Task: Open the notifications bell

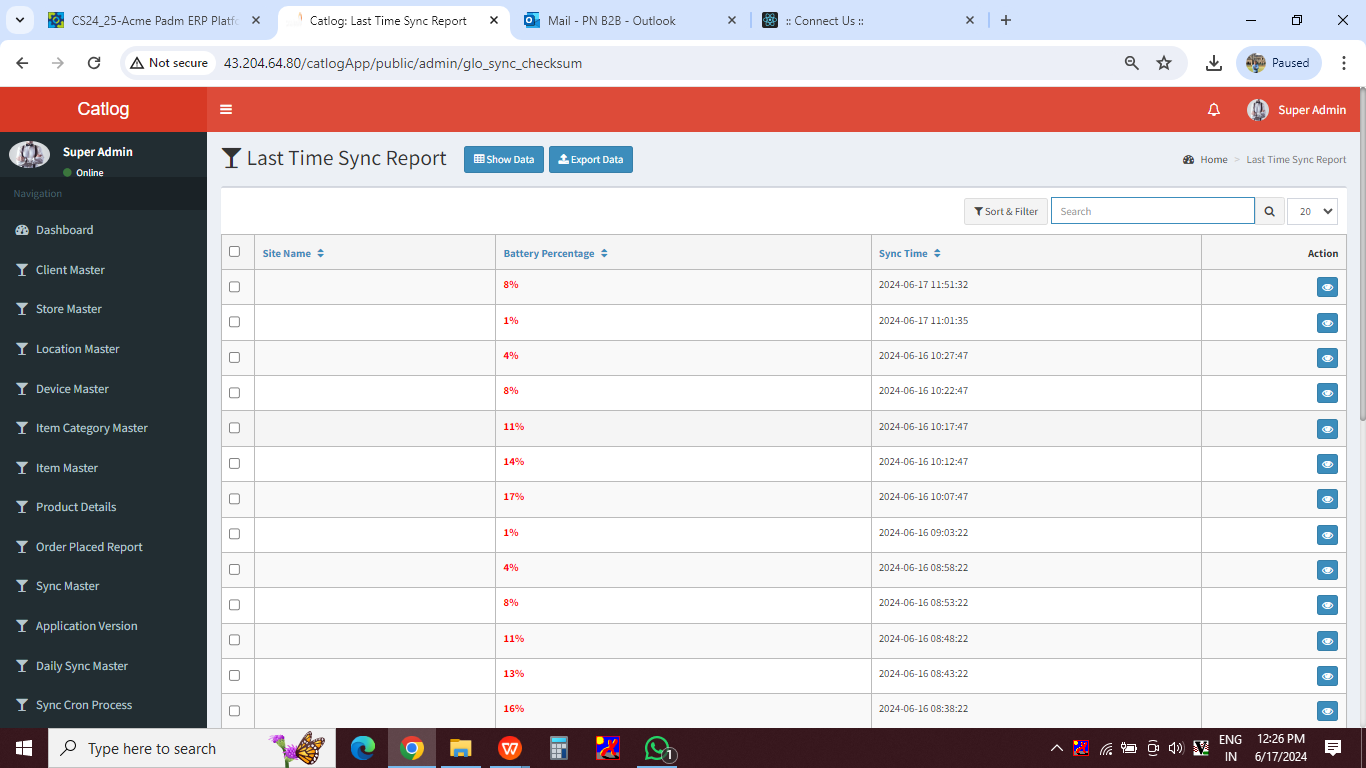Action: [1214, 110]
